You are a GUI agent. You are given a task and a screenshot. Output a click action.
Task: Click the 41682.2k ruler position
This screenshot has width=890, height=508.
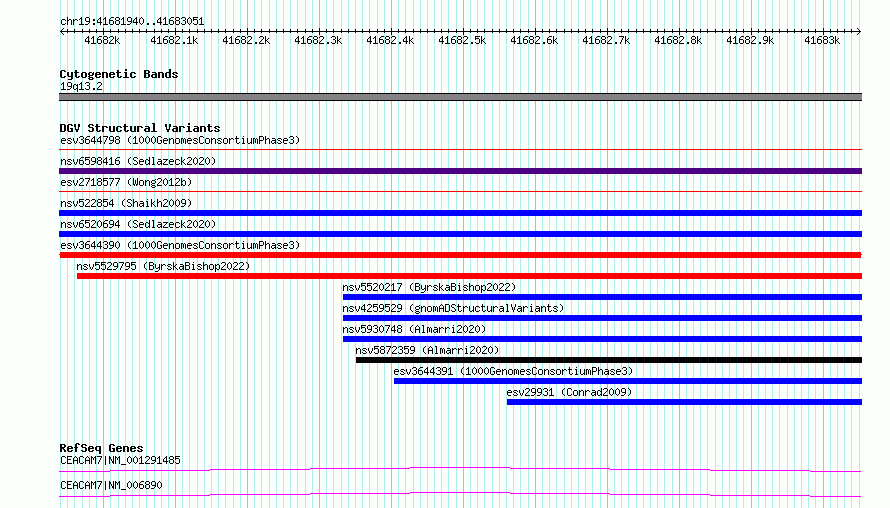coord(246,40)
